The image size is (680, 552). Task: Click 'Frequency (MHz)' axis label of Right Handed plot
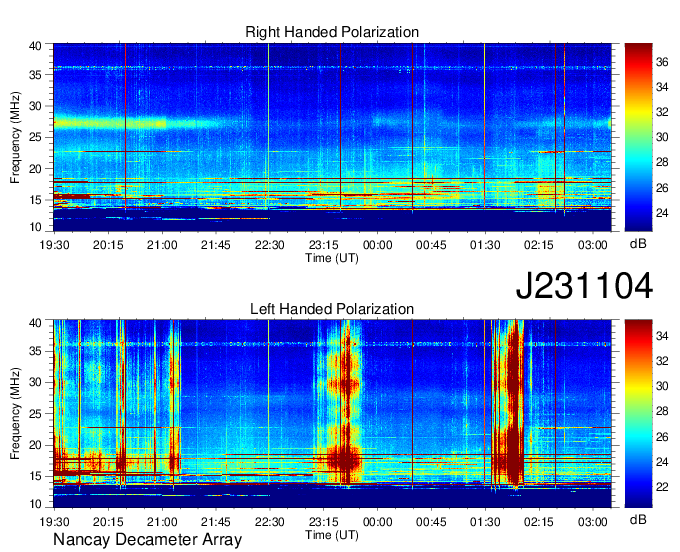(x=15, y=137)
